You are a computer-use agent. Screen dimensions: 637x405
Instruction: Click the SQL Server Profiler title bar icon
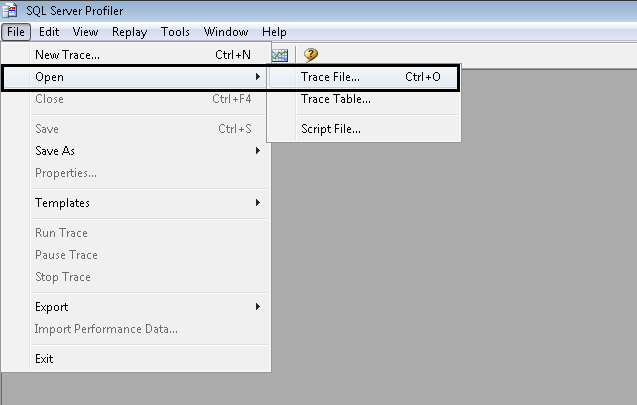pyautogui.click(x=10, y=10)
